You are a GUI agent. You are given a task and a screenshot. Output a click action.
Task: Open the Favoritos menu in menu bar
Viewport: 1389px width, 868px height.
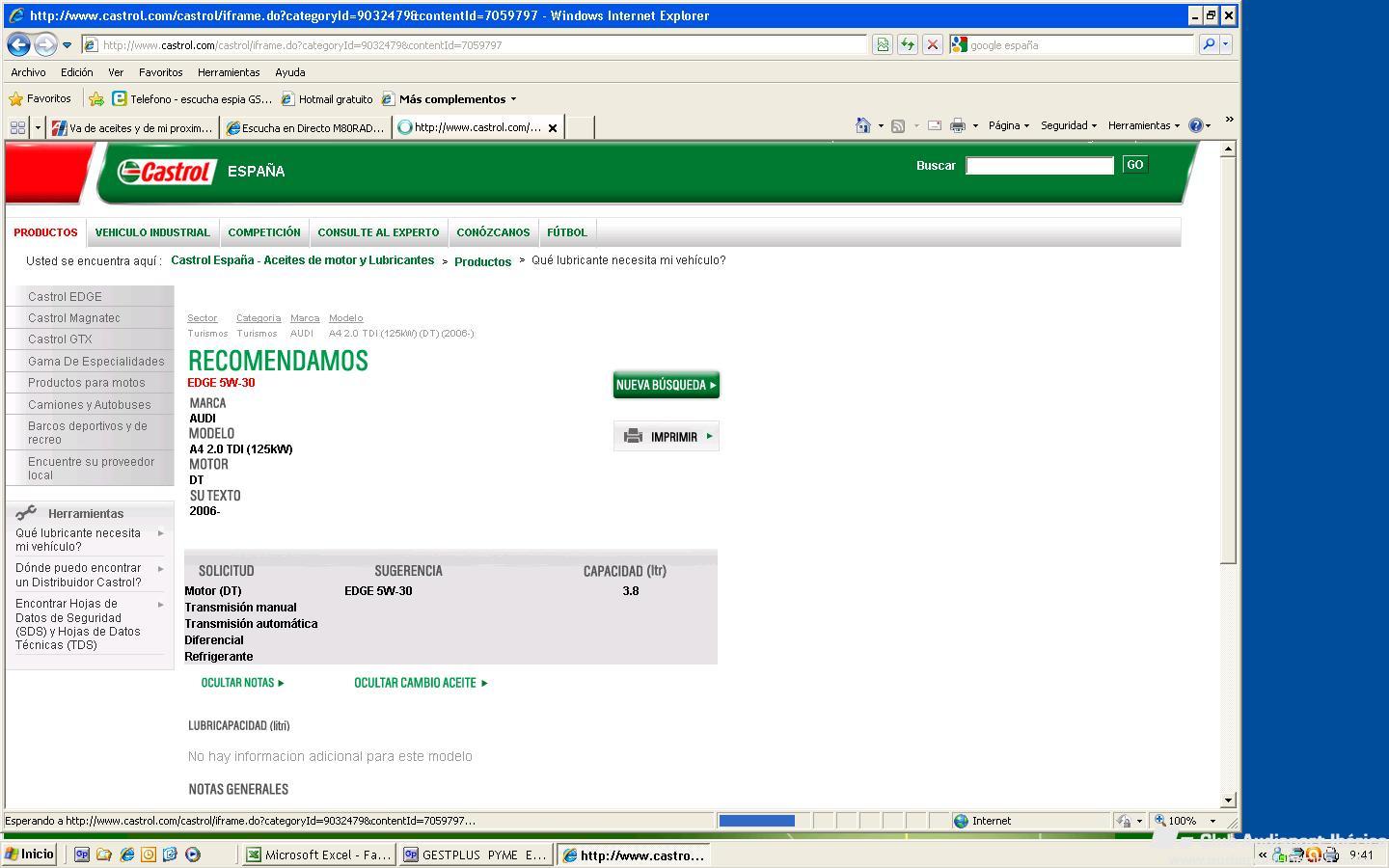click(x=160, y=72)
